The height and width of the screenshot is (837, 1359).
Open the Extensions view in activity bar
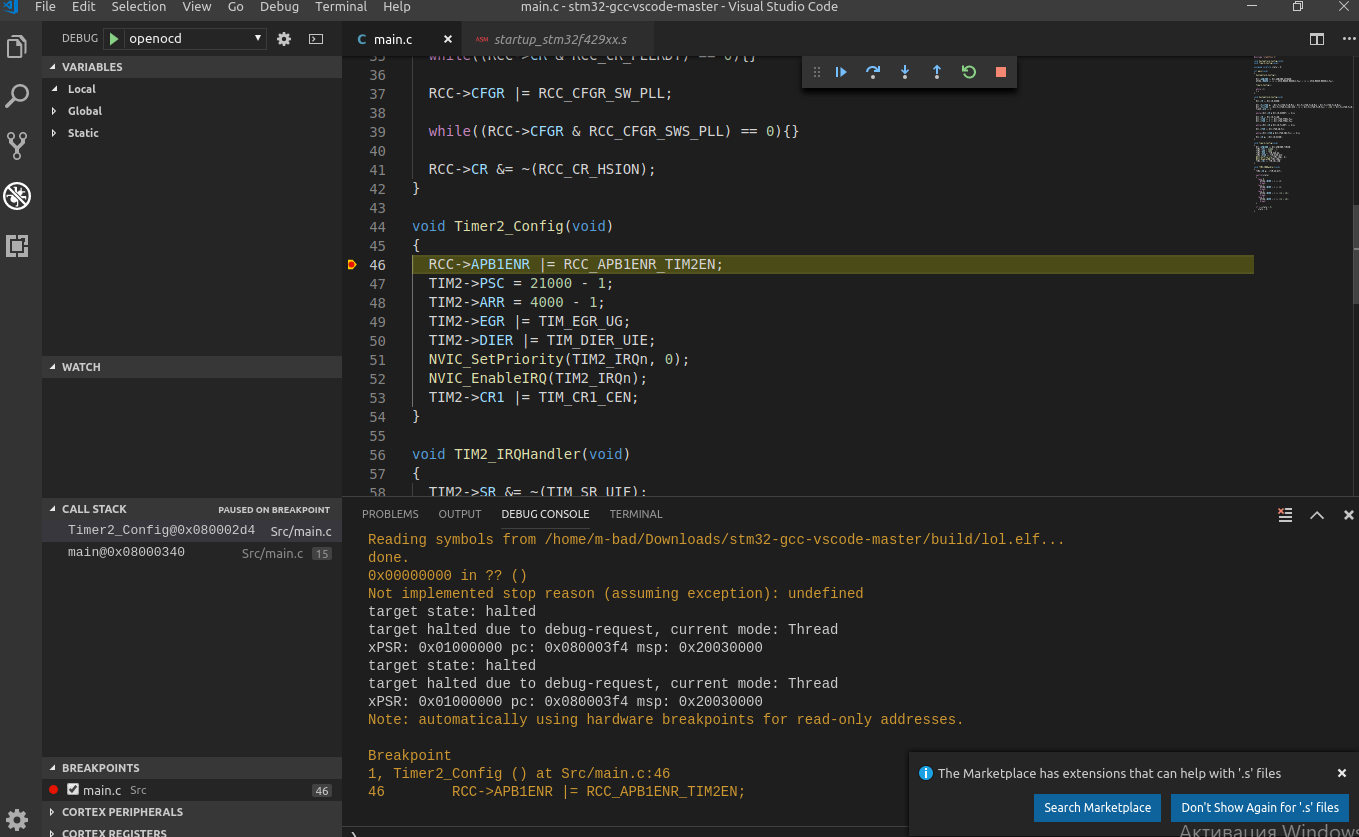coord(17,246)
